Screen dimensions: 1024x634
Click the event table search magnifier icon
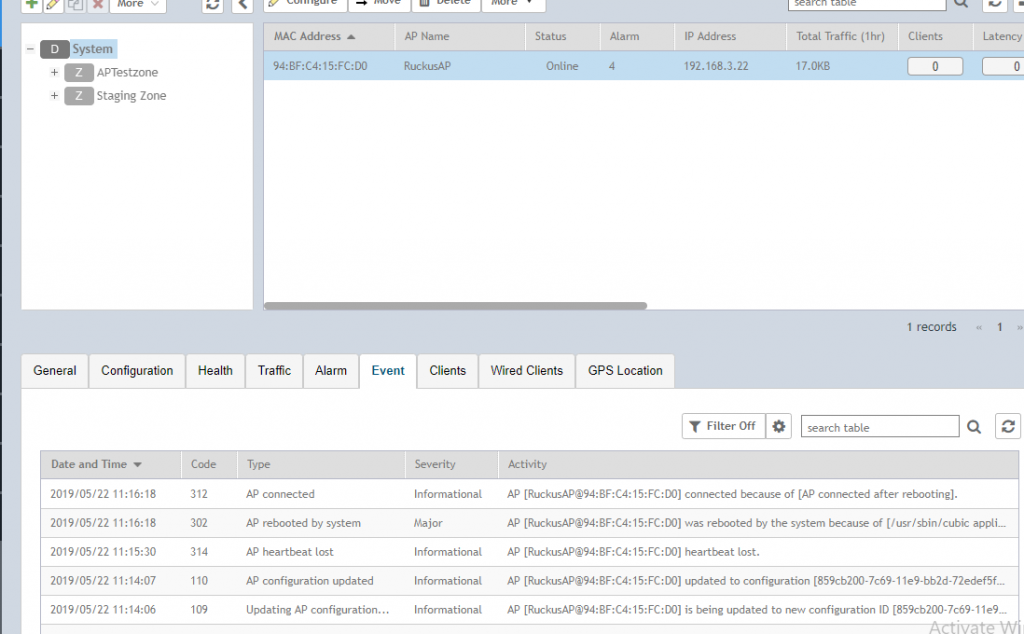coord(974,427)
